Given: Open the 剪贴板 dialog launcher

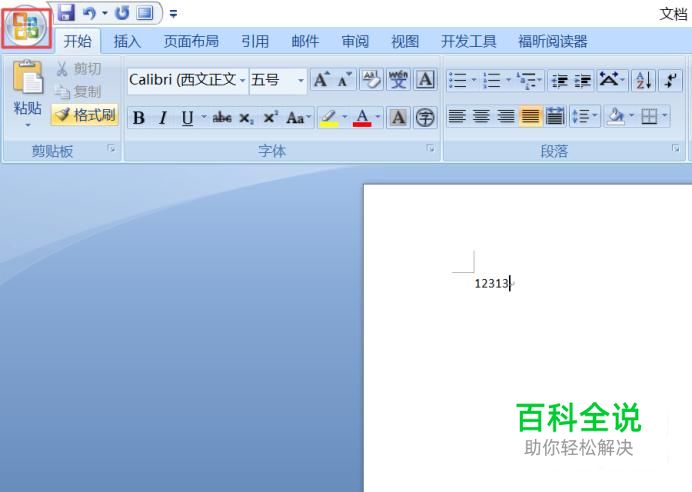Looking at the screenshot, I should pos(112,149).
